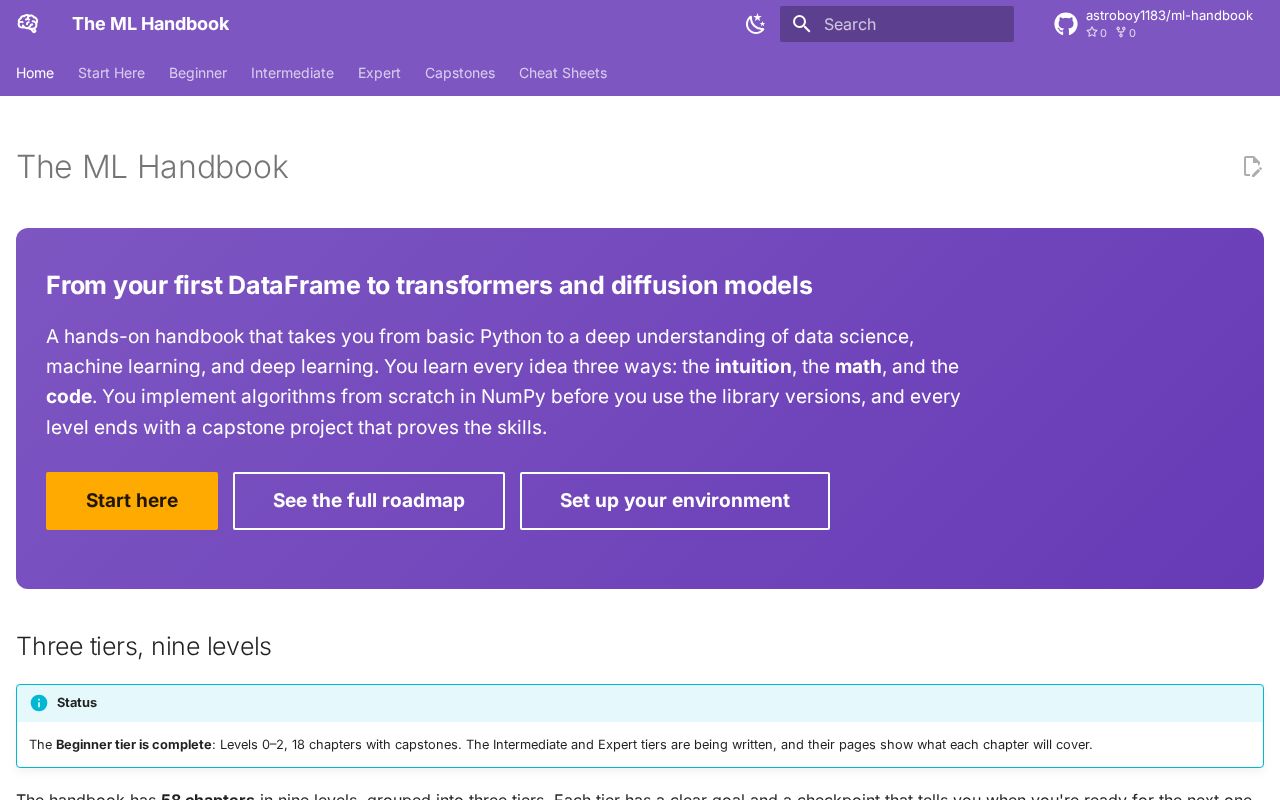The image size is (1280, 800).
Task: Click the hero headline about transformers and diffusion
Action: (x=429, y=286)
